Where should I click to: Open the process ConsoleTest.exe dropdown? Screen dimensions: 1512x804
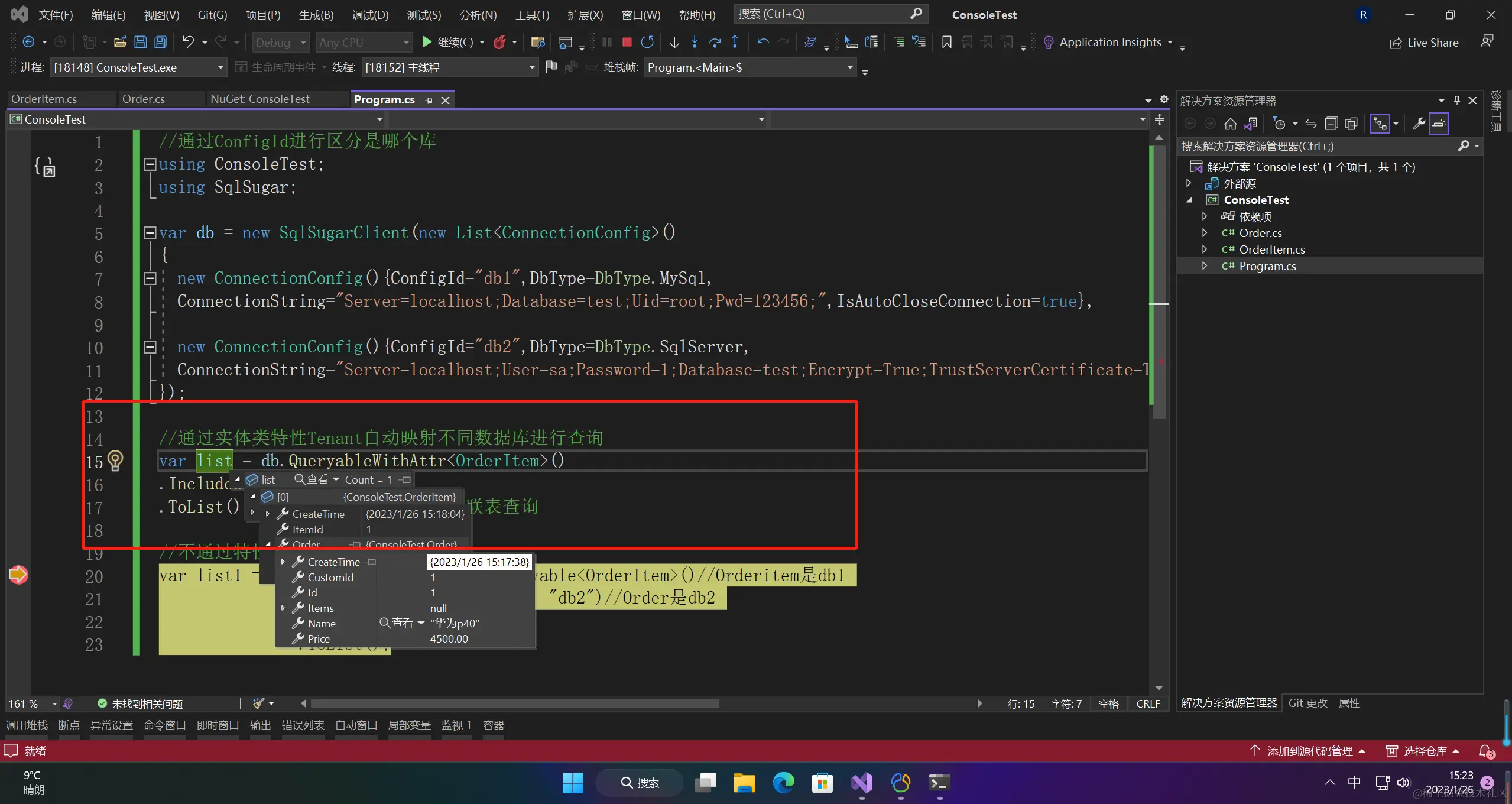(x=138, y=67)
